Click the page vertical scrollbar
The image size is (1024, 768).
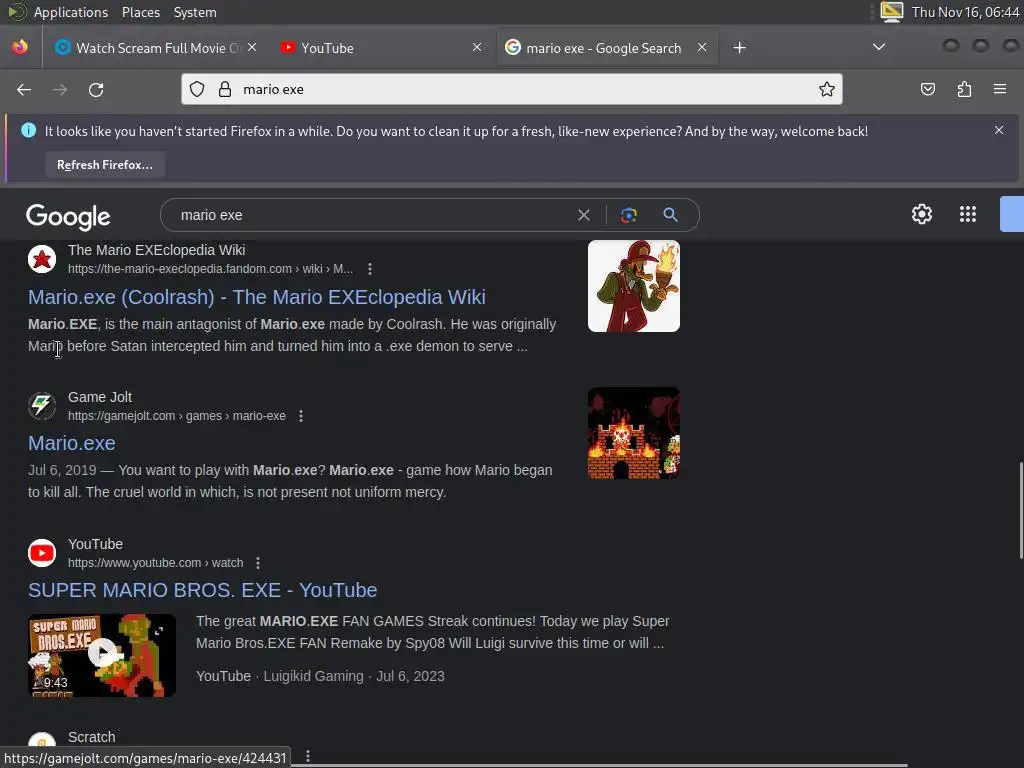tap(1020, 509)
